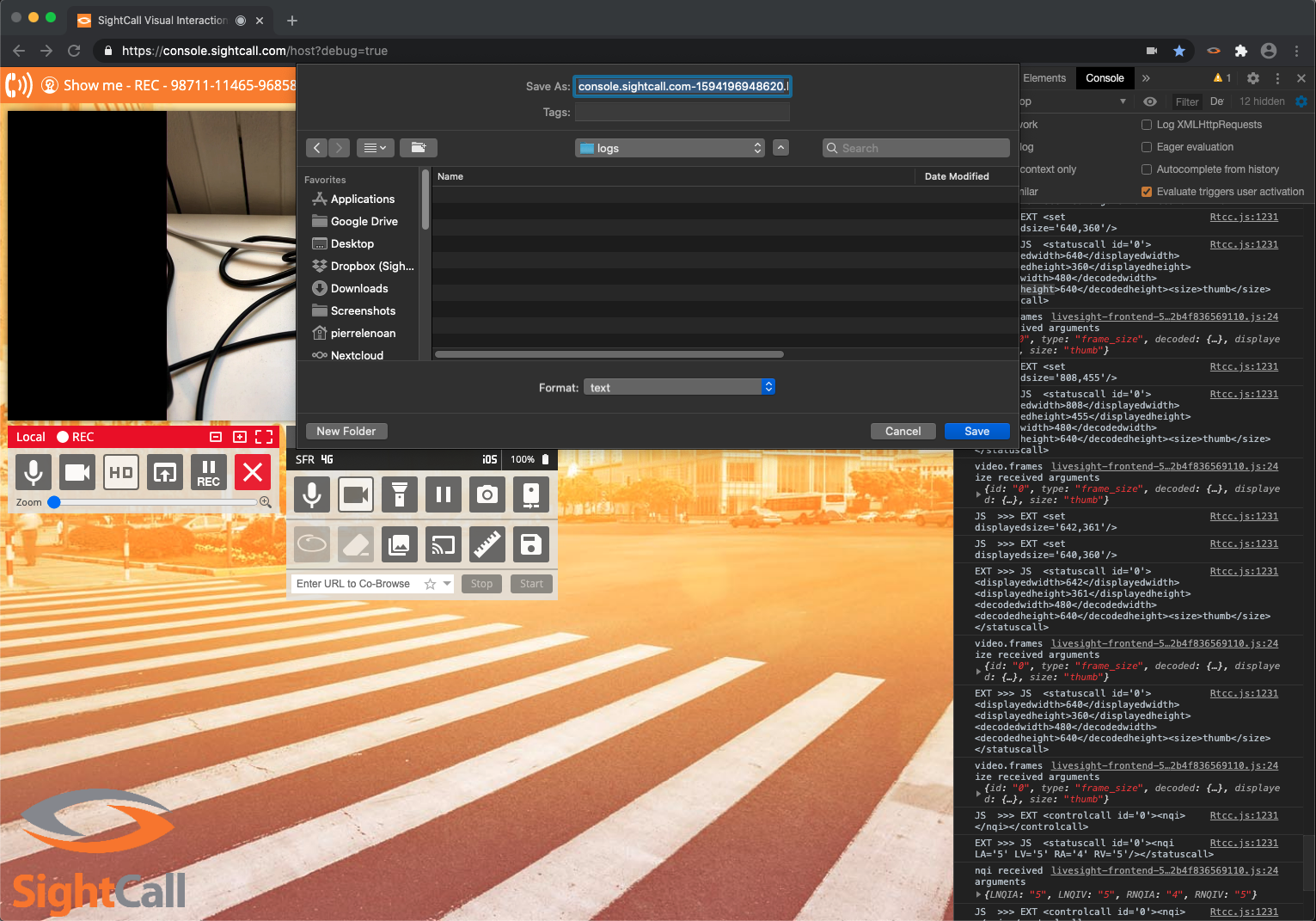1316x921 pixels.
Task: Open the logs folder location dropdown
Action: (670, 148)
